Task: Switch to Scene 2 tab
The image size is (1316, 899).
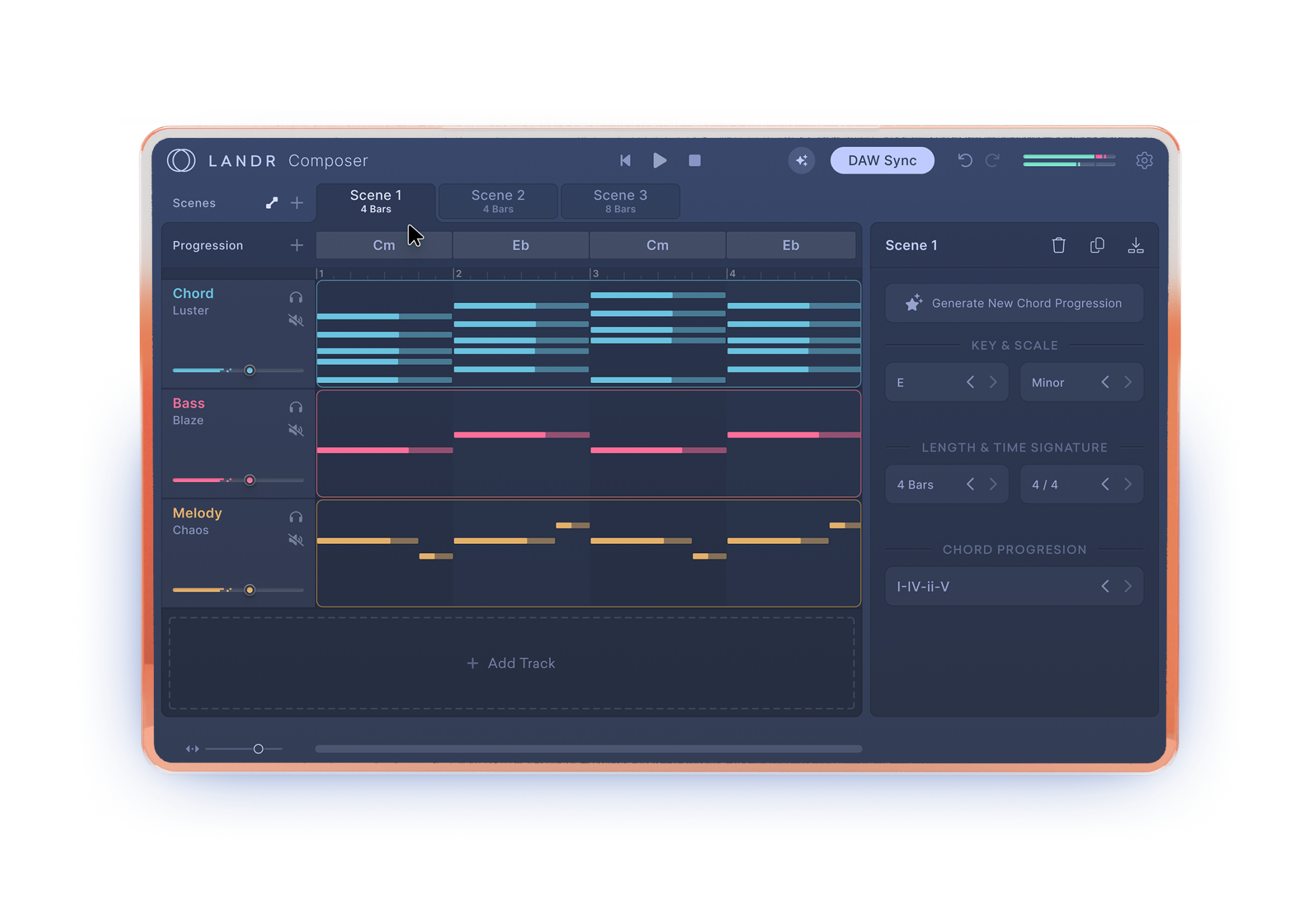Action: click(498, 201)
